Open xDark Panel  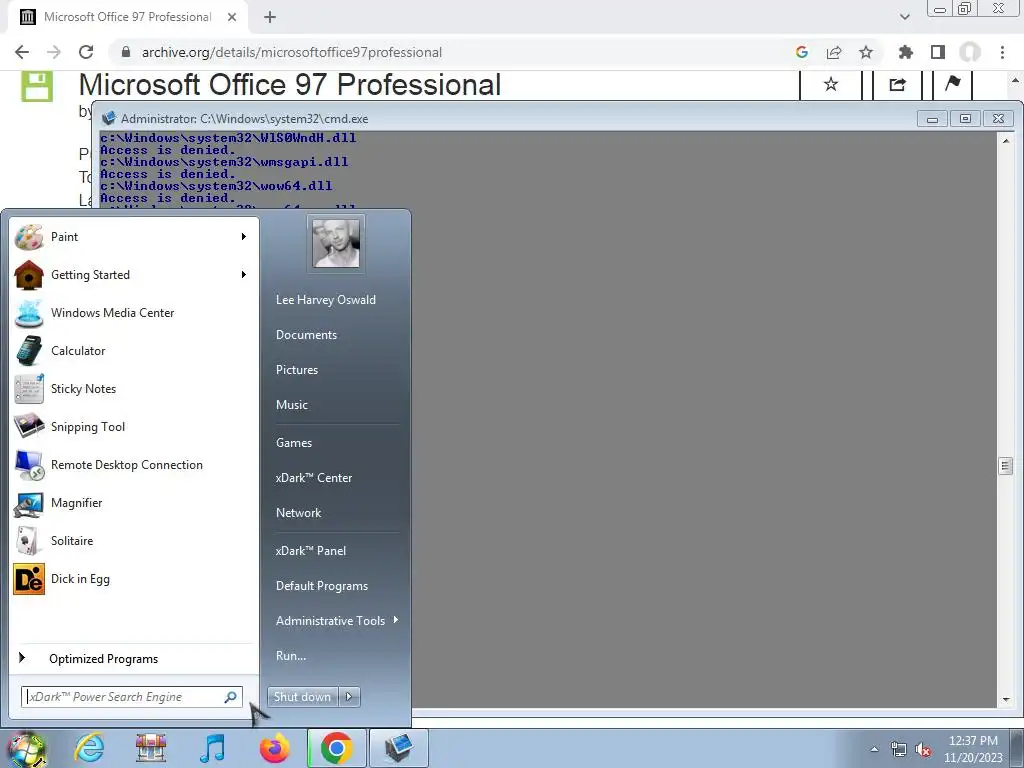click(311, 551)
